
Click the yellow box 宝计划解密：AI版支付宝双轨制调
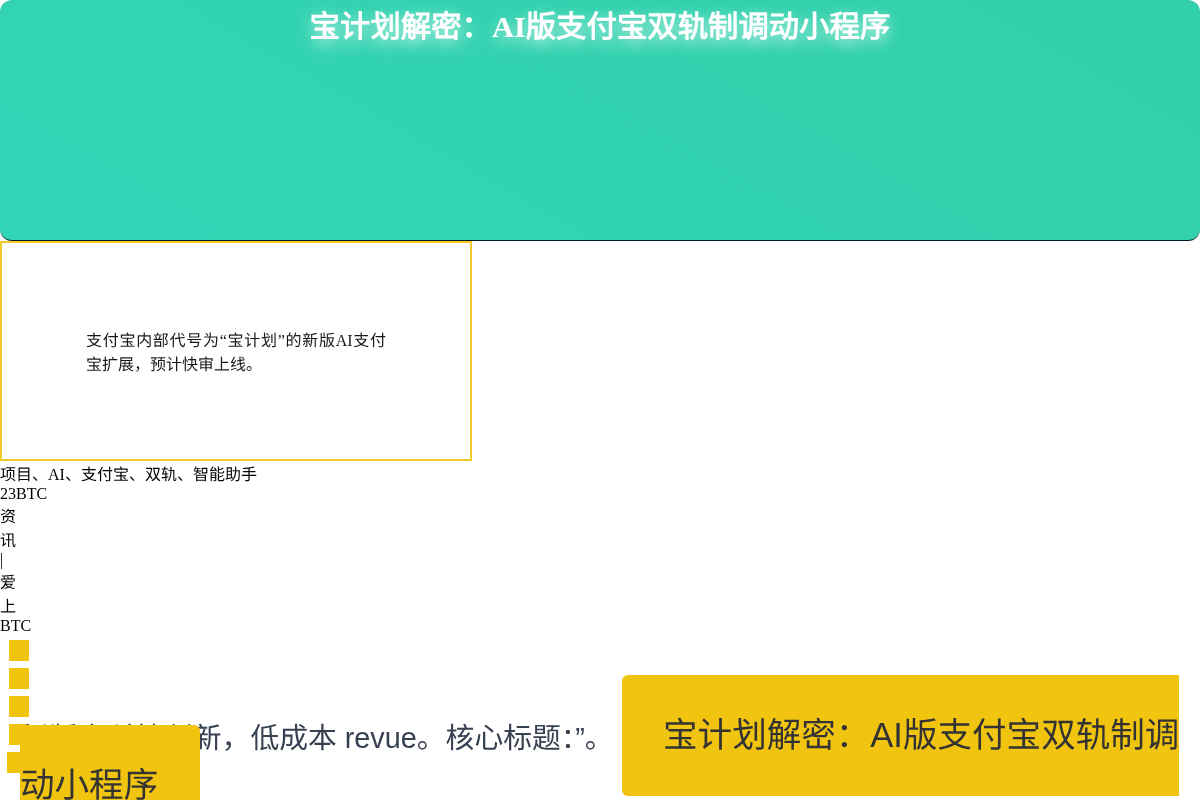pyautogui.click(x=900, y=735)
